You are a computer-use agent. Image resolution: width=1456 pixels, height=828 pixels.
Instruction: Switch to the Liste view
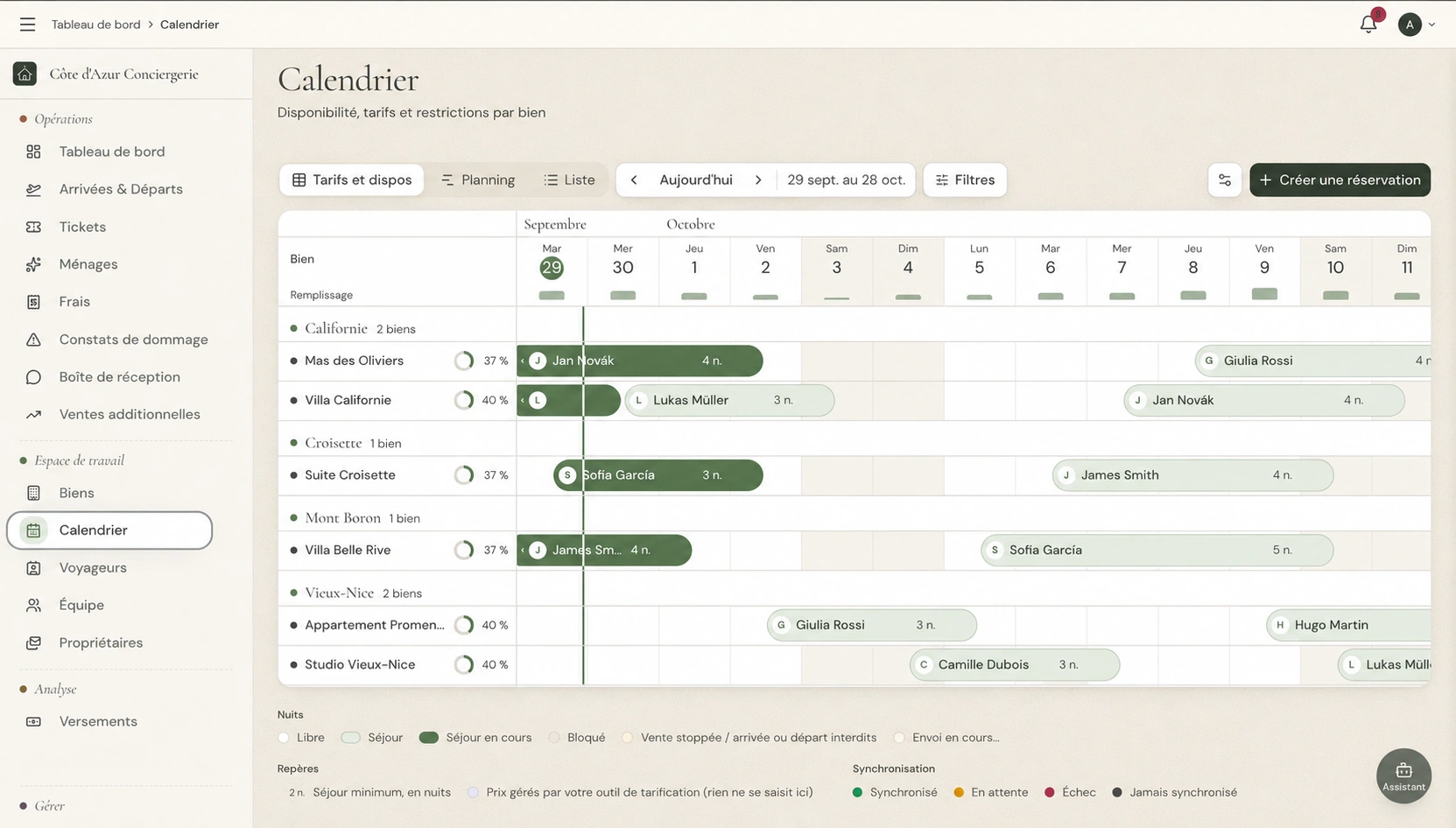coord(569,180)
